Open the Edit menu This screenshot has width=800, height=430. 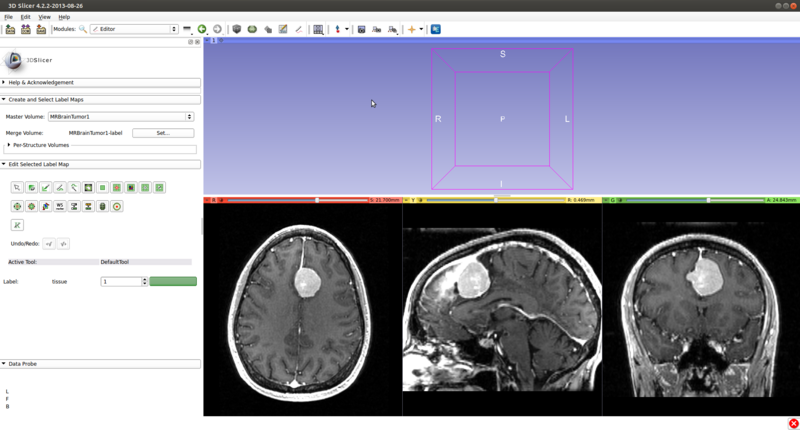coord(26,17)
